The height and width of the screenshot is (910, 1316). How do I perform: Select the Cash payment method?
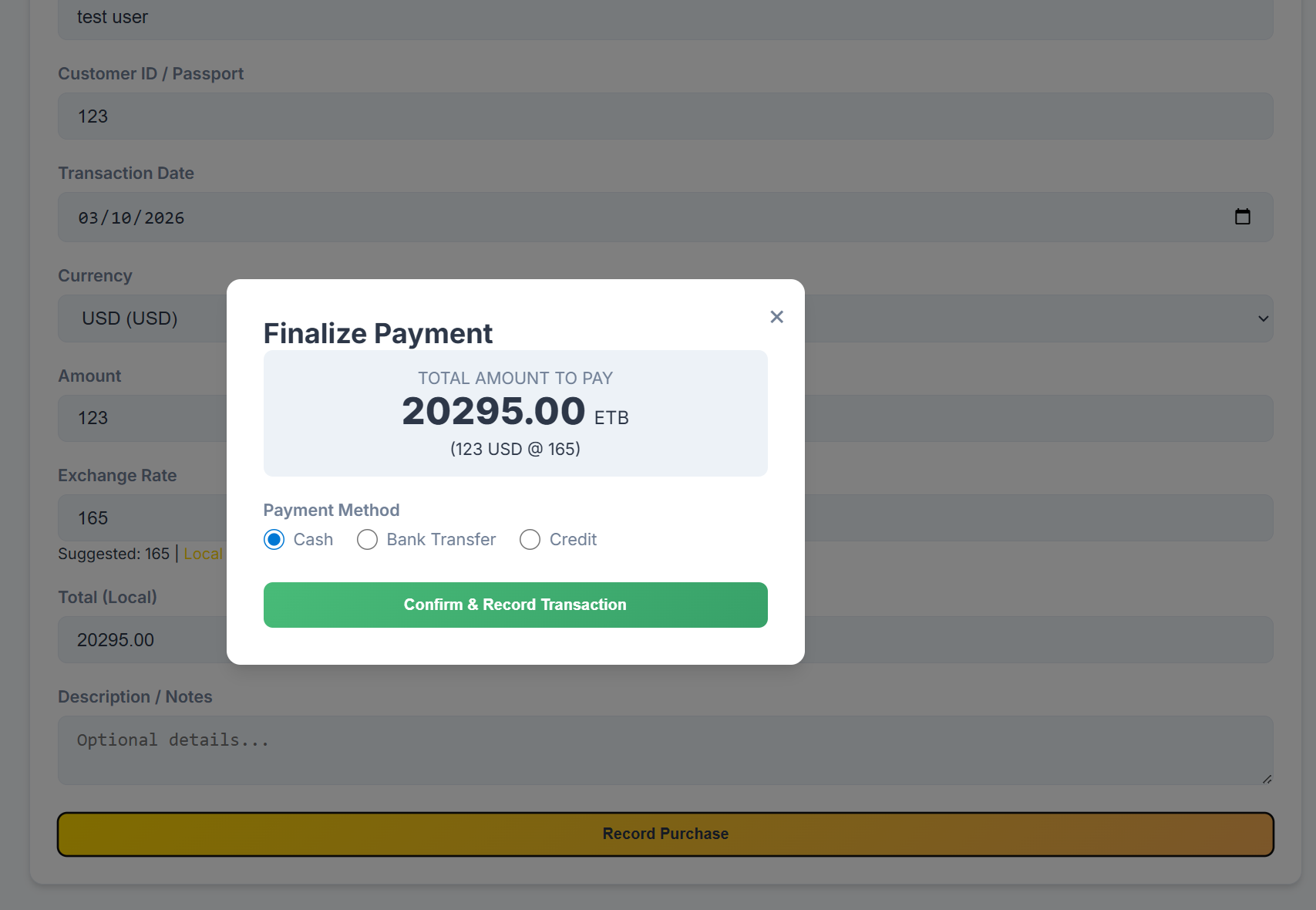pyautogui.click(x=274, y=540)
